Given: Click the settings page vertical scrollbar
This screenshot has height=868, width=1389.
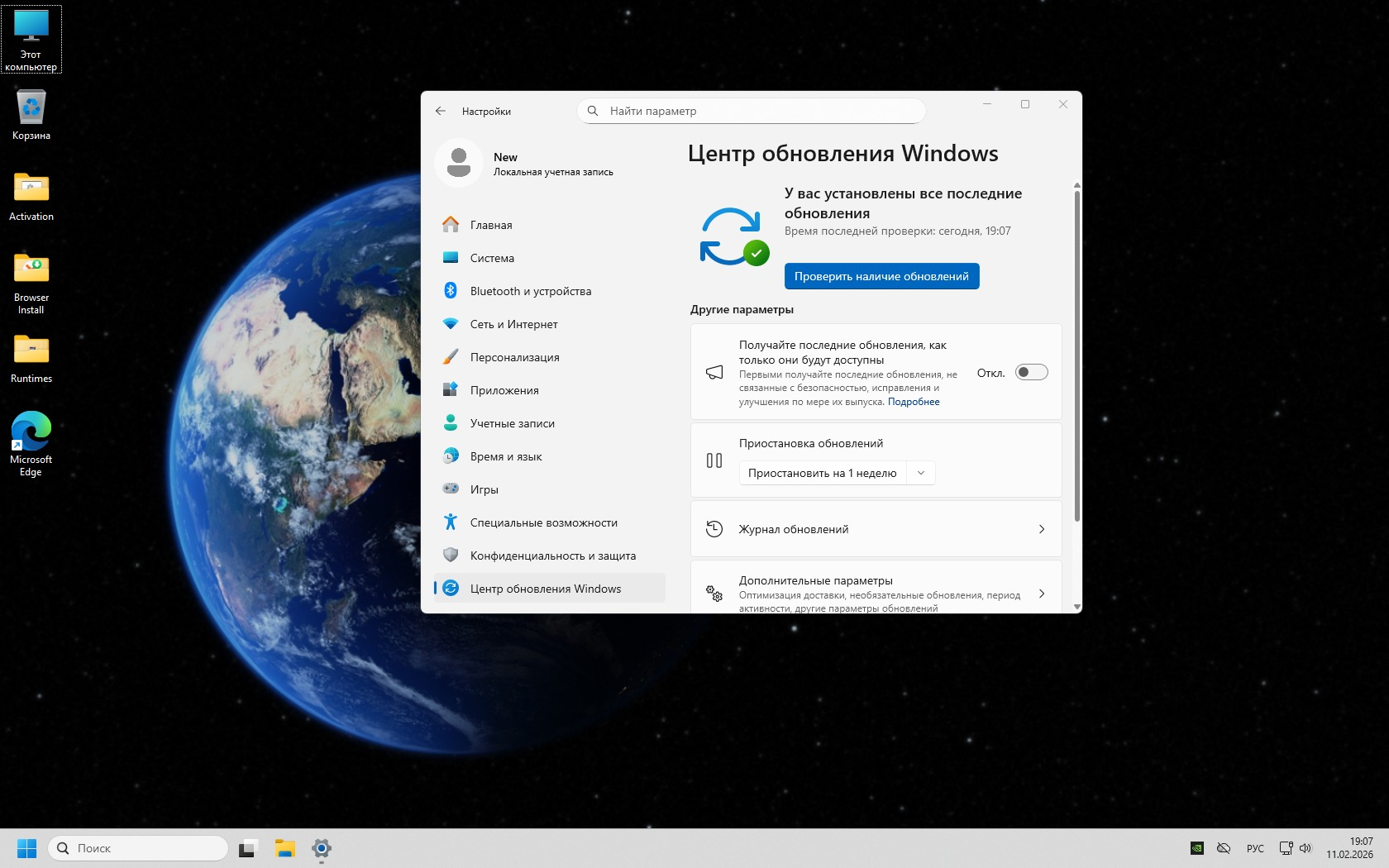Looking at the screenshot, I should coord(1076,355).
